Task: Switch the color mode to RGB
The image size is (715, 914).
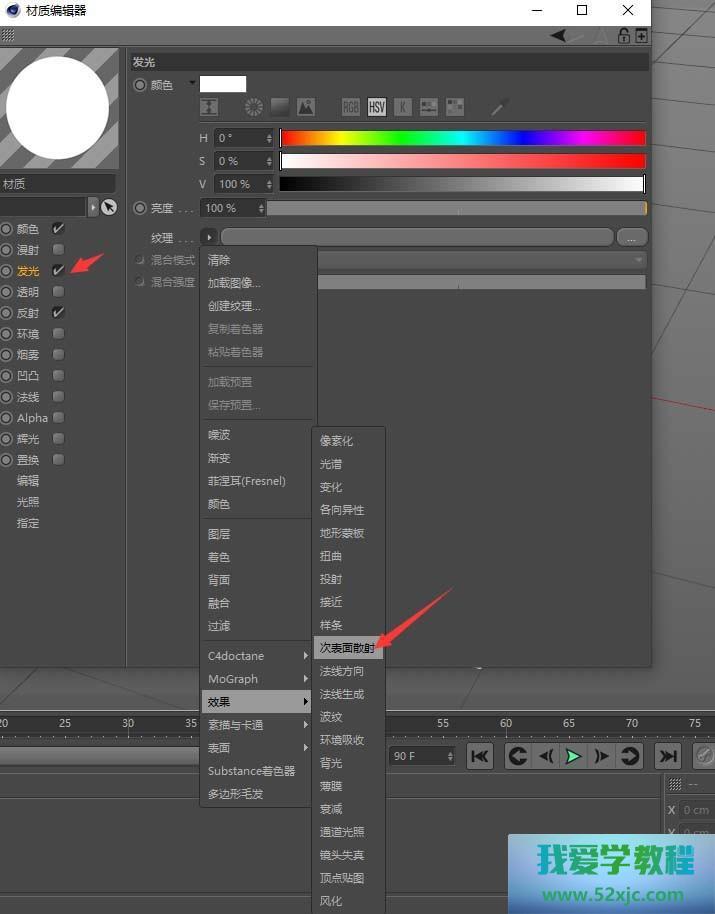Action: pos(351,107)
